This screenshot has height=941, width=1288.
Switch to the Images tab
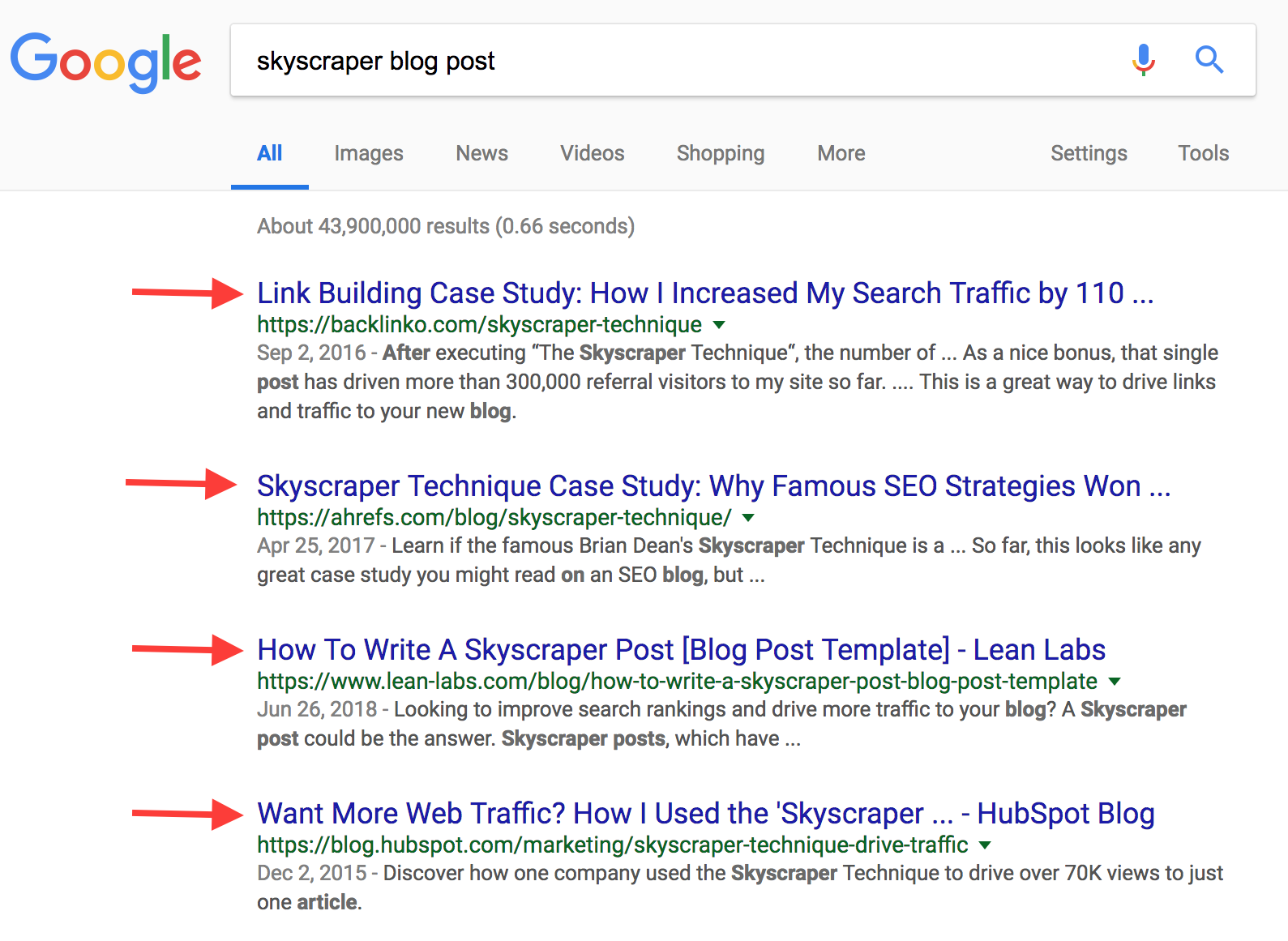(369, 153)
